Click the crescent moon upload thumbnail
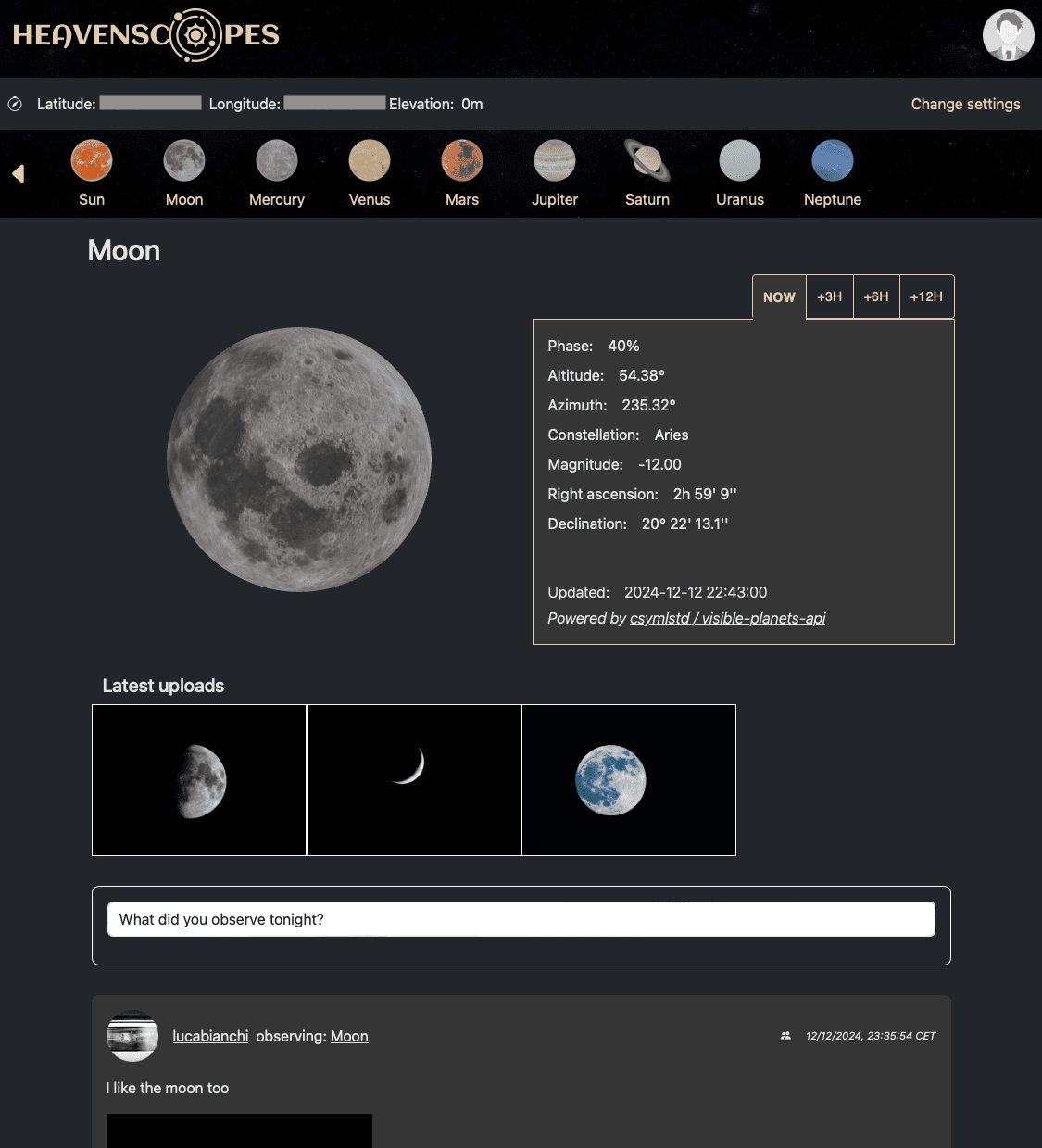 [x=413, y=779]
